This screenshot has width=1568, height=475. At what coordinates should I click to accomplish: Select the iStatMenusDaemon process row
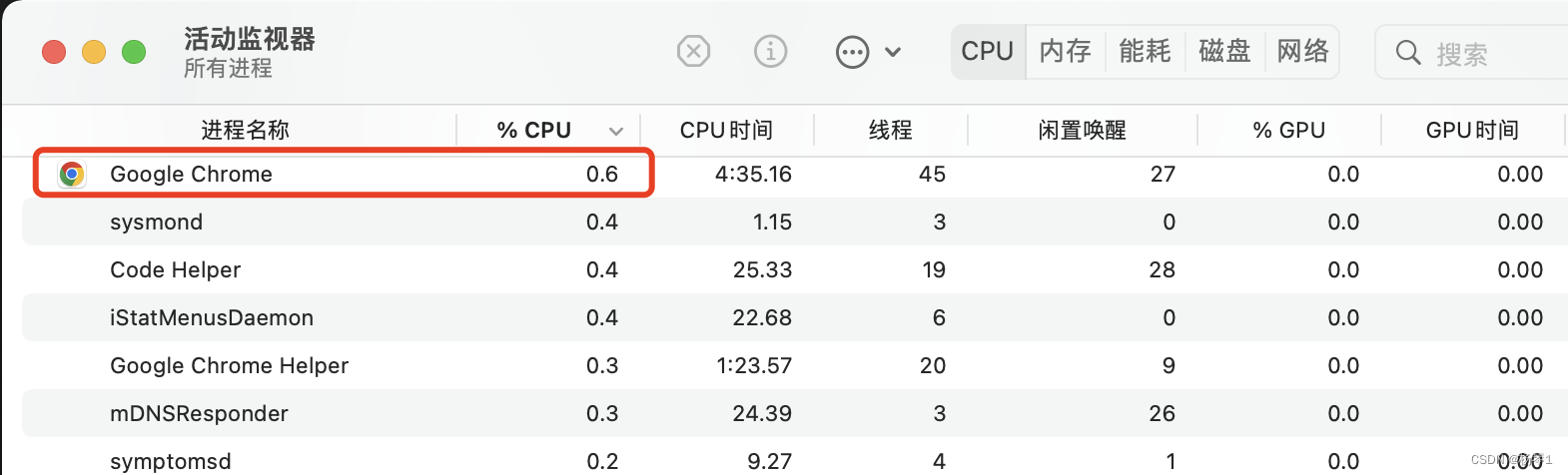coord(795,317)
